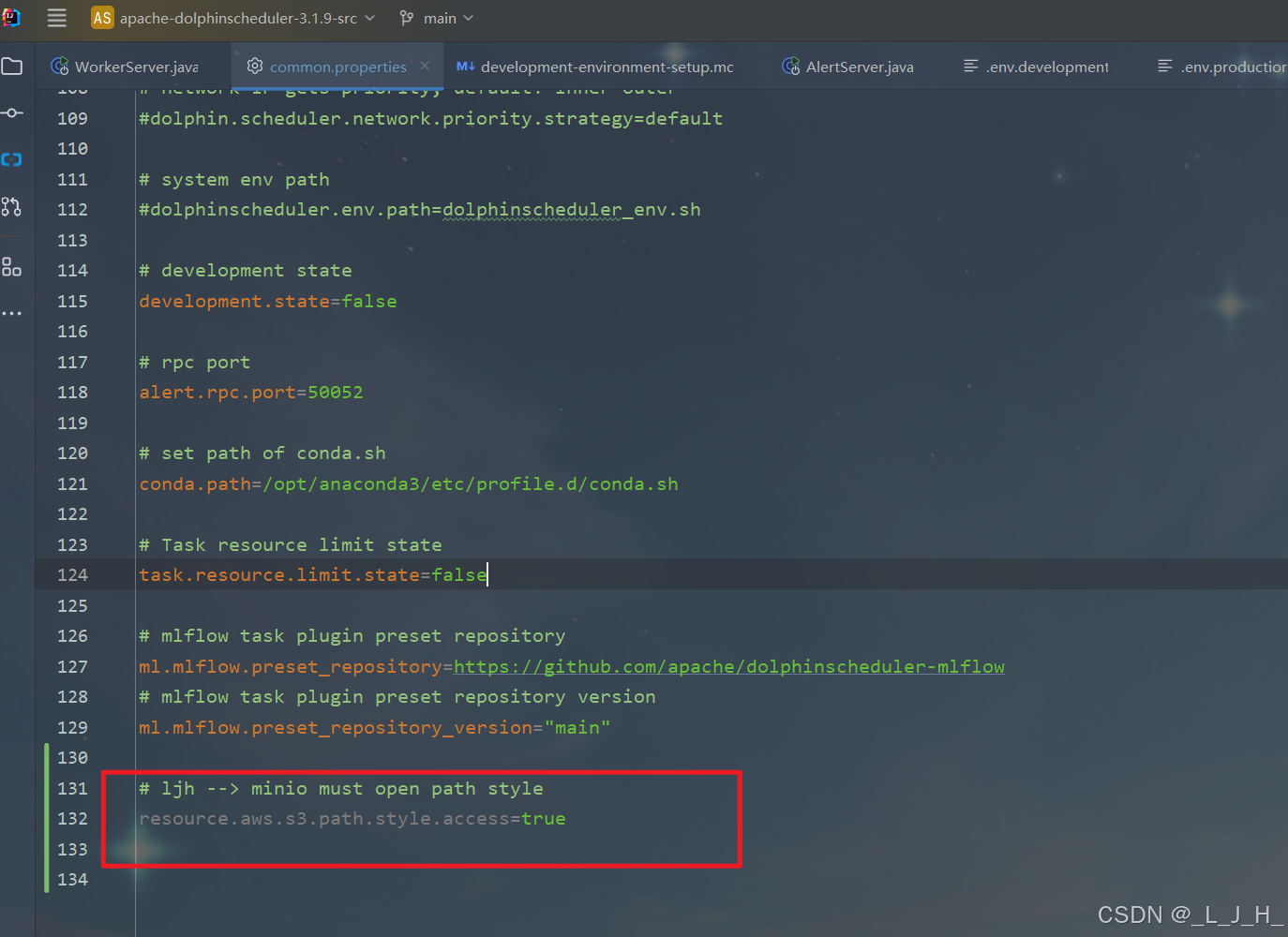Close the common.properties tab
The width and height of the screenshot is (1288, 937).
[x=425, y=66]
